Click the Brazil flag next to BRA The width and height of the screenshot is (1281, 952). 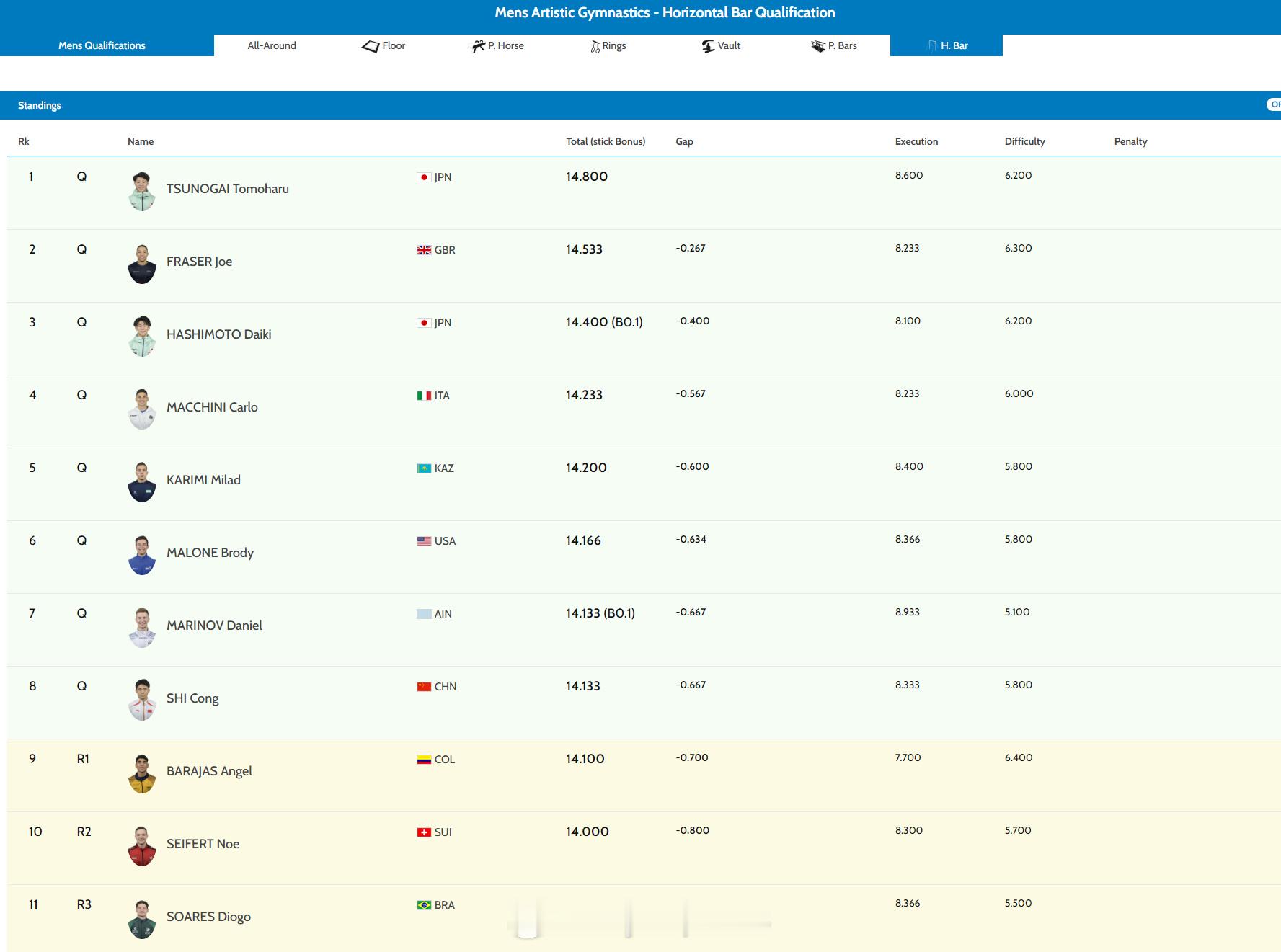(424, 905)
